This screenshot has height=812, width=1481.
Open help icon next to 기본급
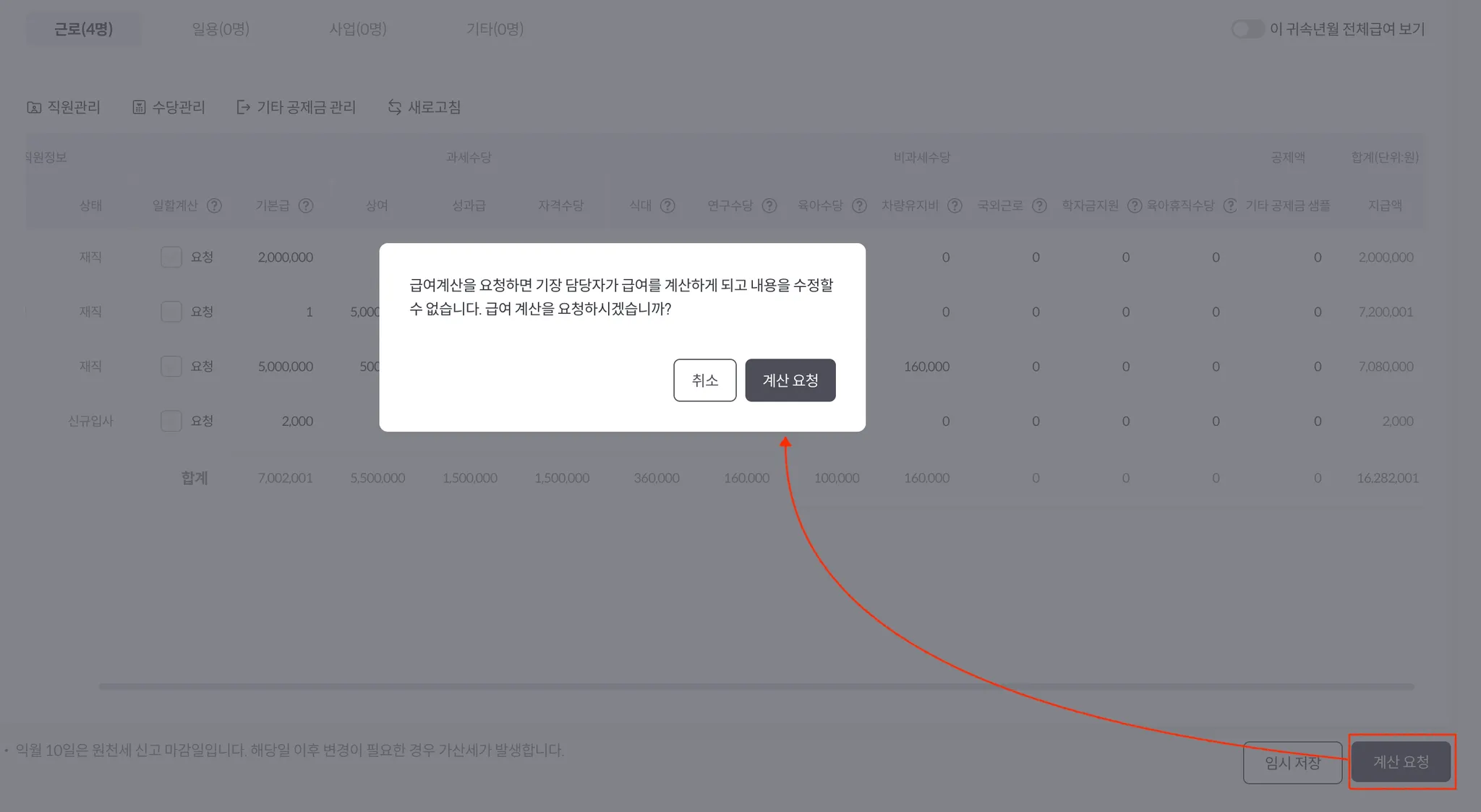(306, 206)
